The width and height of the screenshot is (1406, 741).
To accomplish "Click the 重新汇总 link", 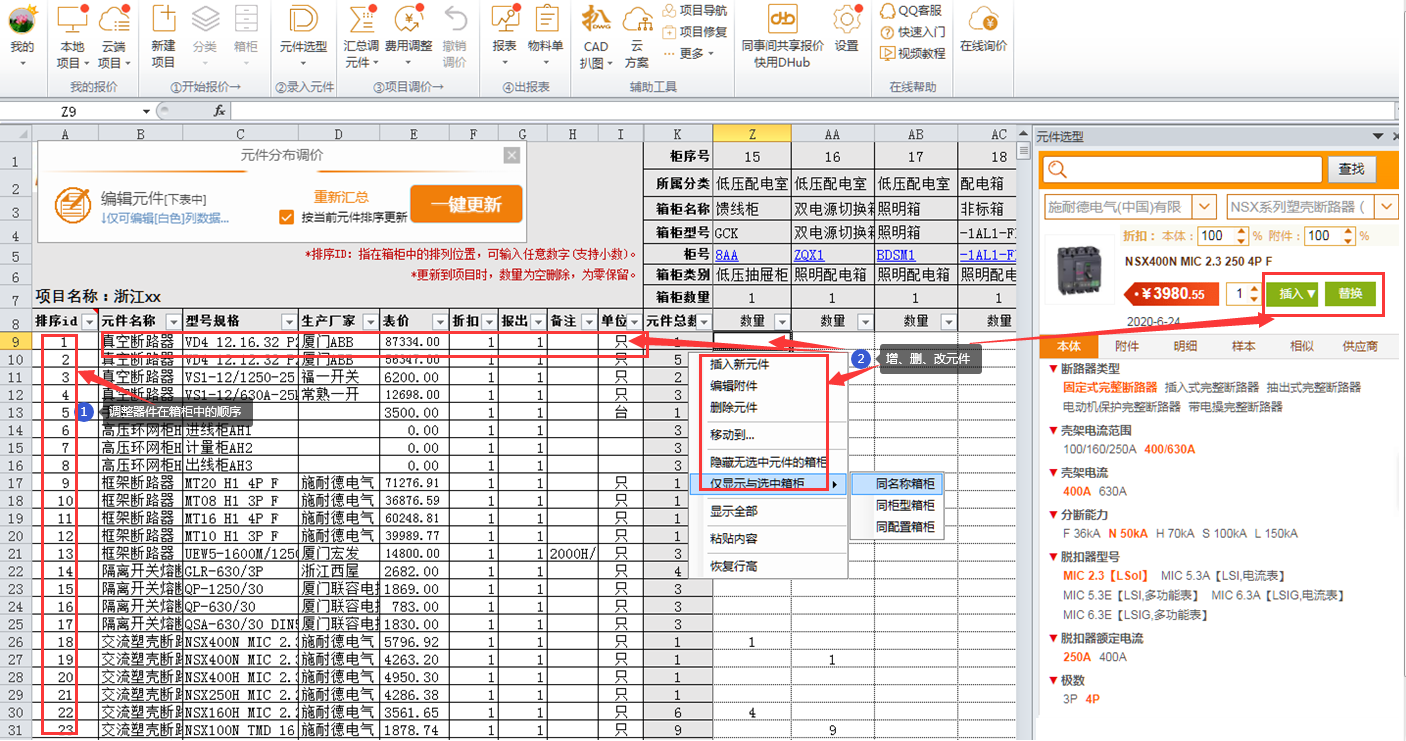I will (x=341, y=197).
